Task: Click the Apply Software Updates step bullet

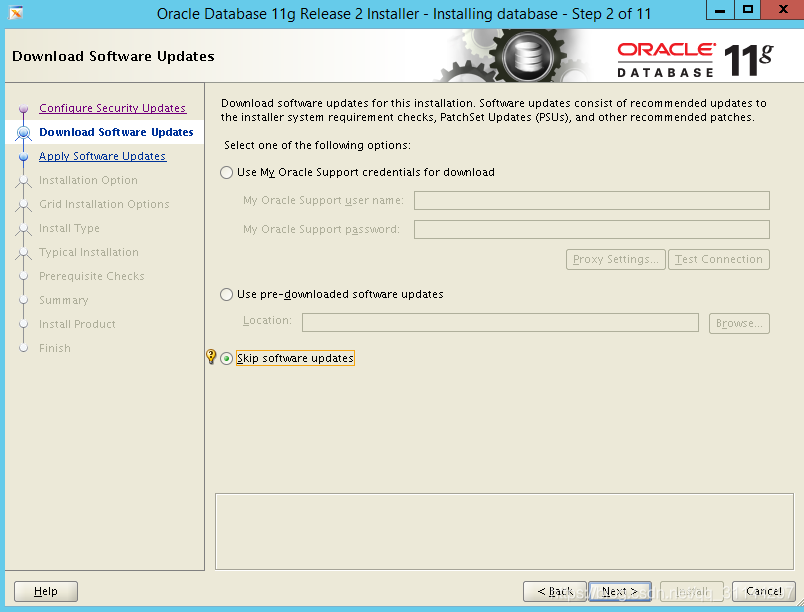Action: point(23,157)
